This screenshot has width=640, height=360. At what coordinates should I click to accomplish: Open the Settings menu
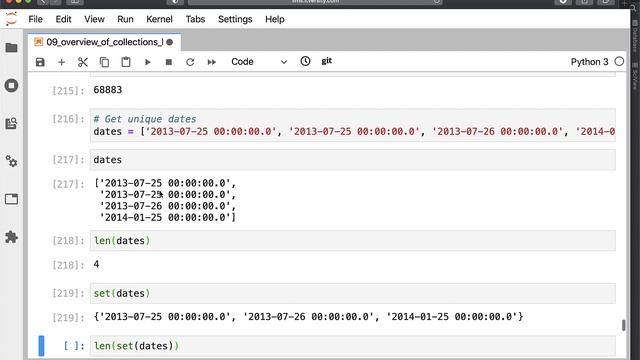235,19
